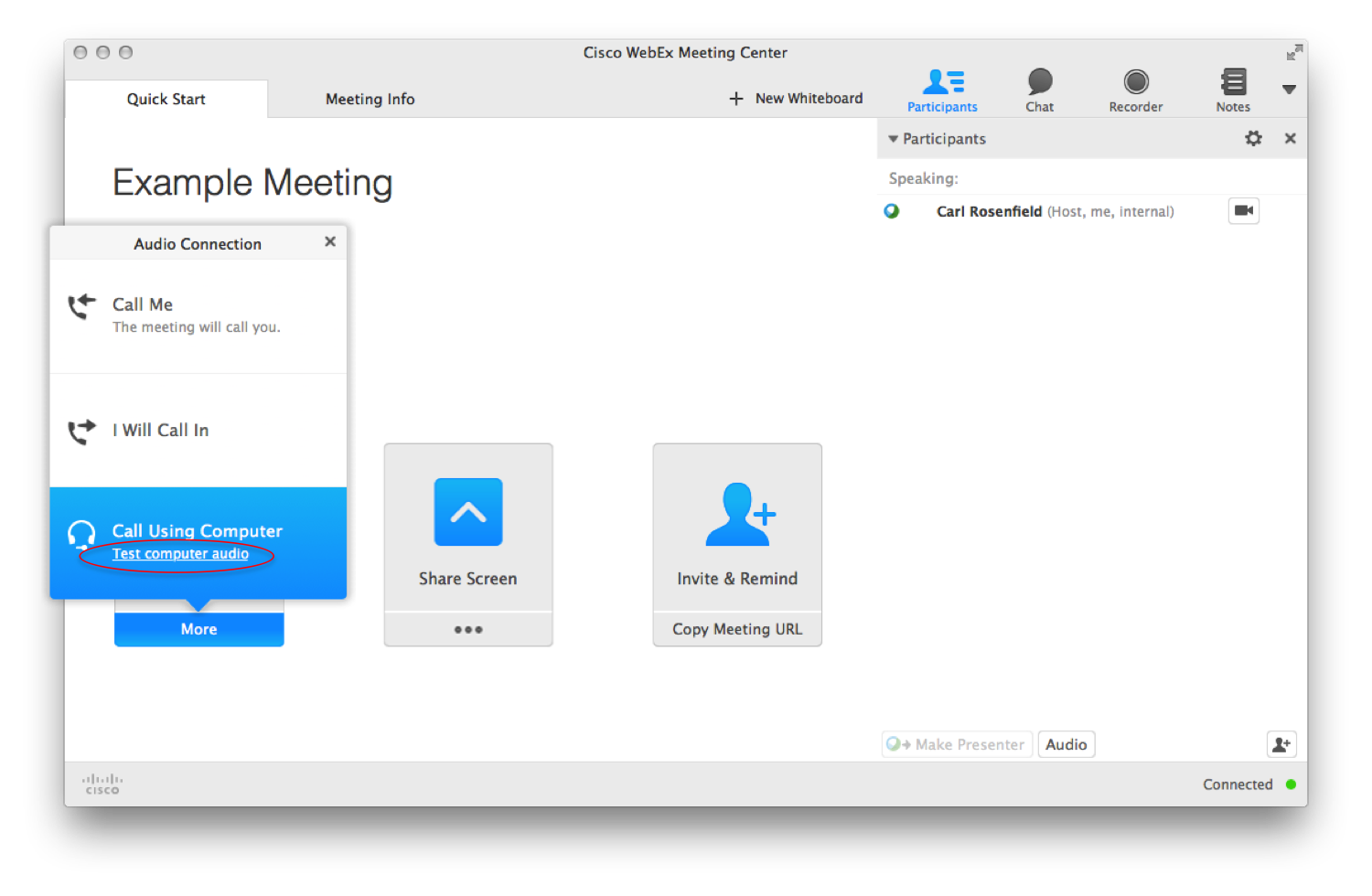1372x896 pixels.
Task: Click the full-screen arrows icon in title bar
Action: point(1293,53)
